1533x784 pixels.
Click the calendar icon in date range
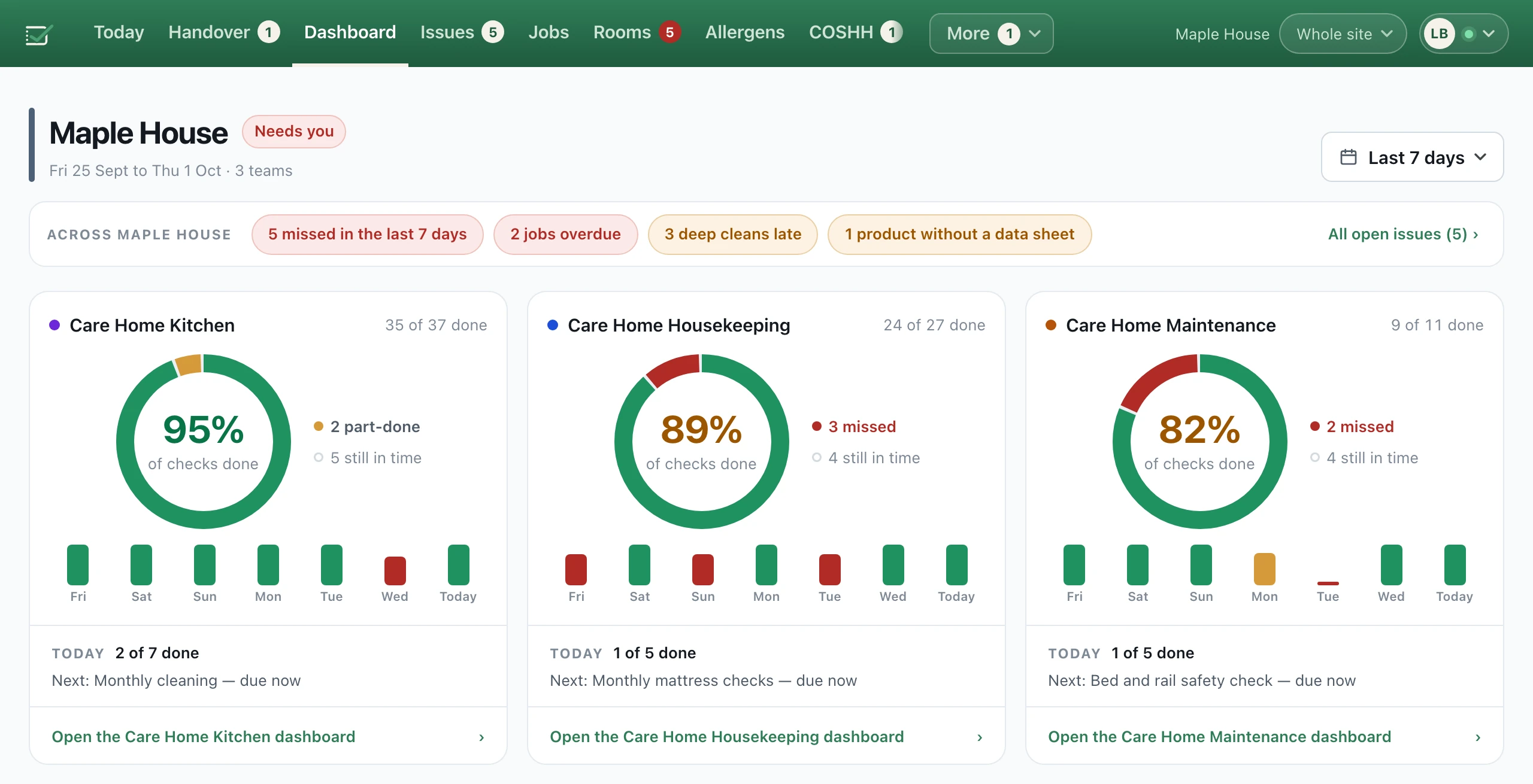point(1348,157)
